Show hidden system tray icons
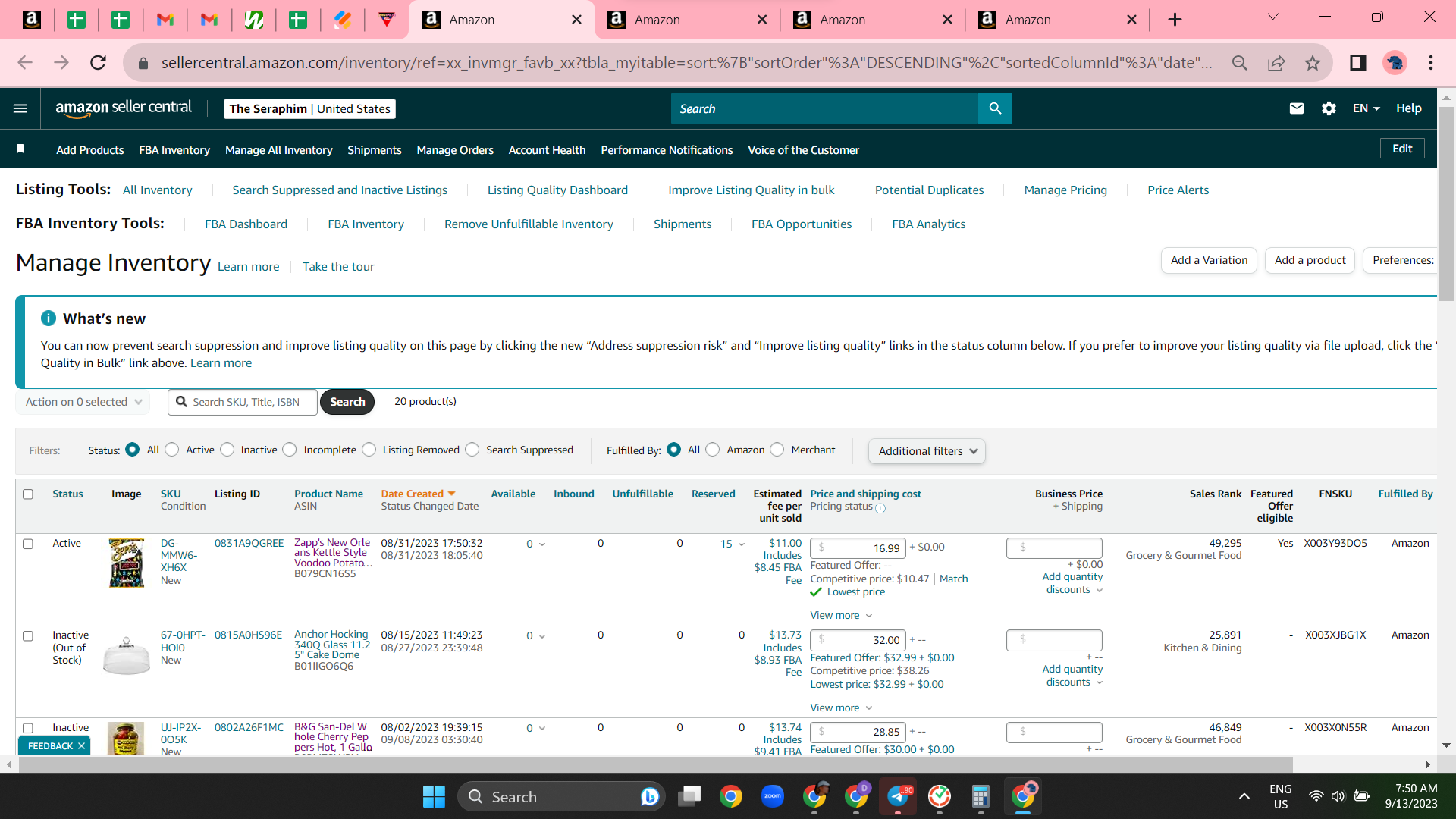The height and width of the screenshot is (819, 1456). pyautogui.click(x=1244, y=796)
